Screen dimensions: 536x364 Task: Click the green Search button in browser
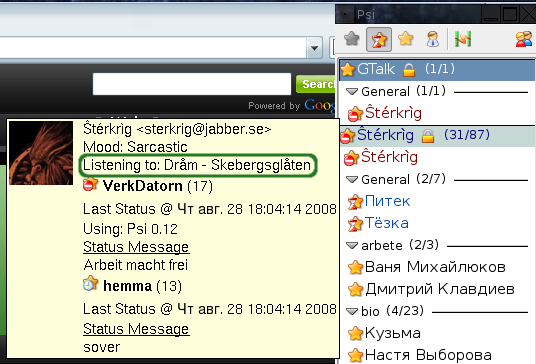pos(316,84)
